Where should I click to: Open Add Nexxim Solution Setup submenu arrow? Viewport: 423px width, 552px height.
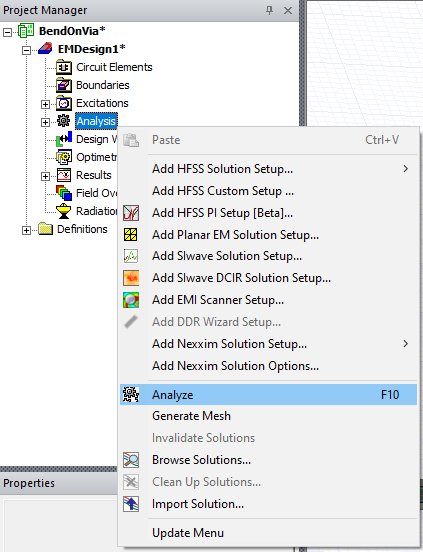[406, 344]
